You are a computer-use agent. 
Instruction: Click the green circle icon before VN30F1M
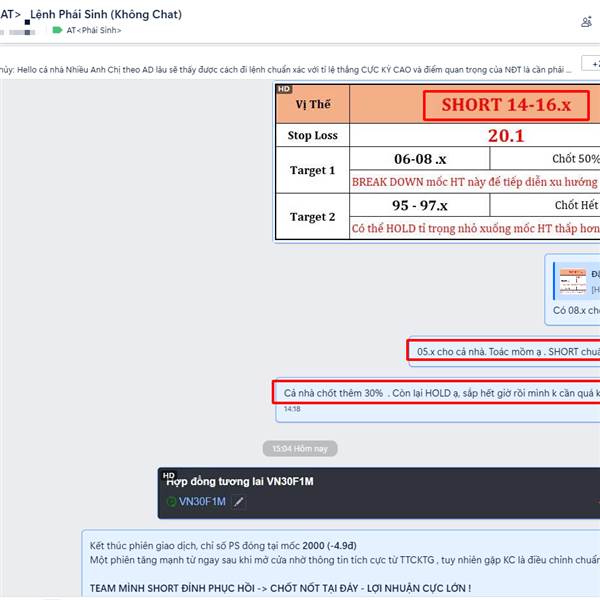(x=171, y=502)
